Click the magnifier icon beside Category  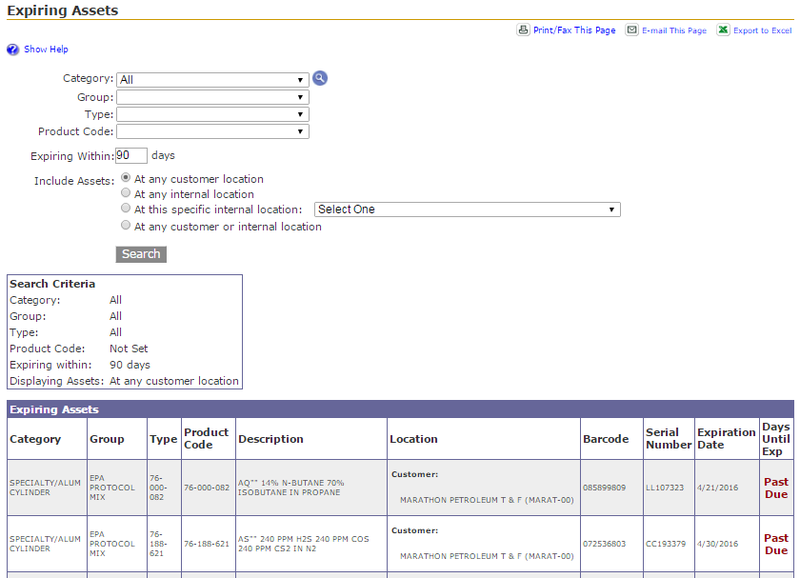click(320, 78)
